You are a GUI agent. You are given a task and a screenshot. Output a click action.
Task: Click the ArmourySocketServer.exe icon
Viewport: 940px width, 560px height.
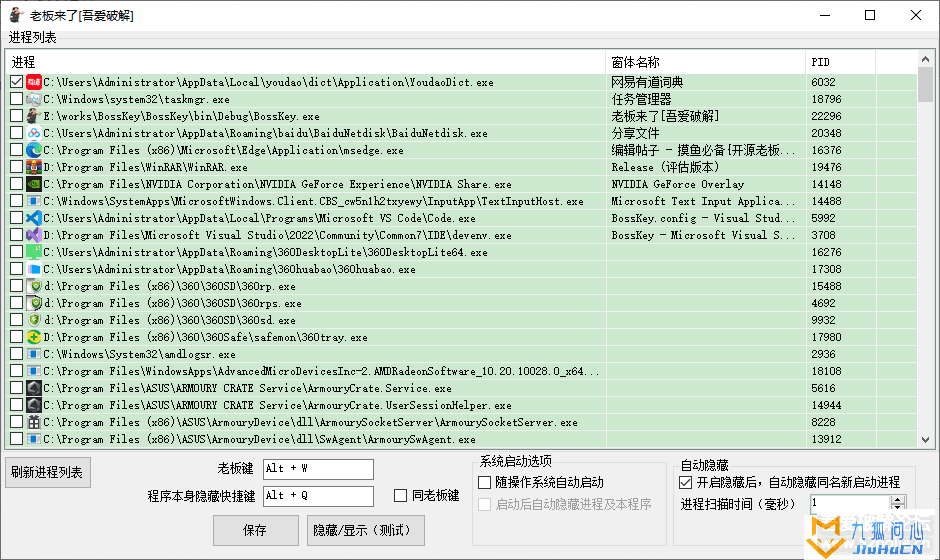[x=34, y=421]
